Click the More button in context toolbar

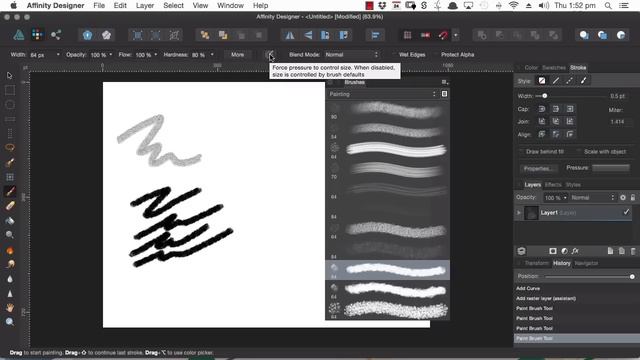[x=238, y=55]
